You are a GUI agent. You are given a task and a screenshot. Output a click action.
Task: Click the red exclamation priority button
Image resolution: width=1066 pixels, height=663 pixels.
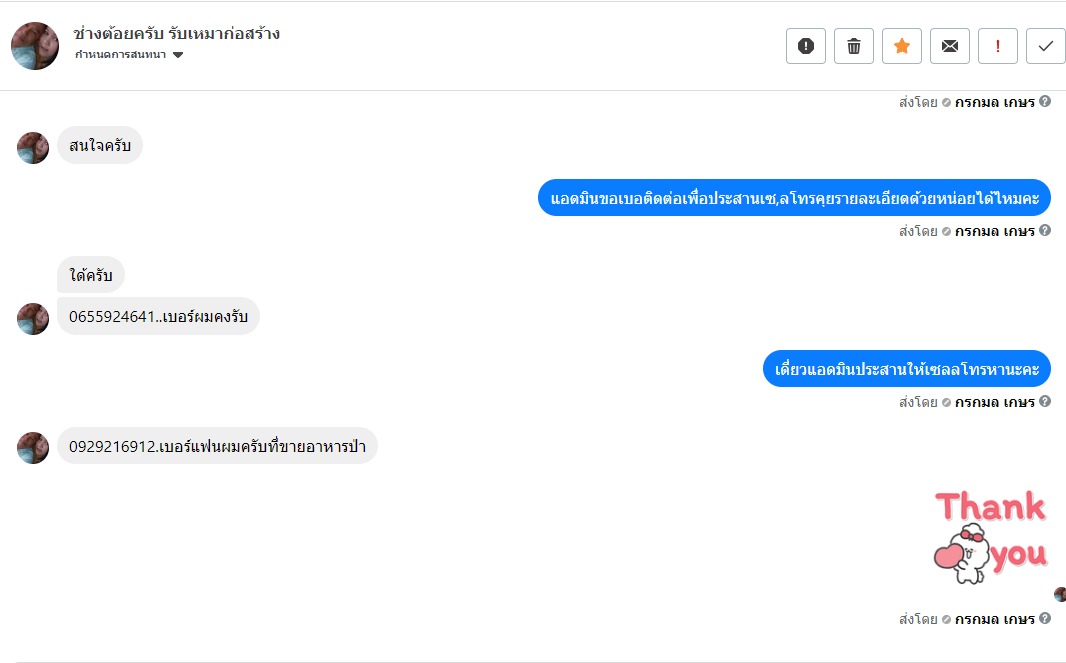point(998,46)
